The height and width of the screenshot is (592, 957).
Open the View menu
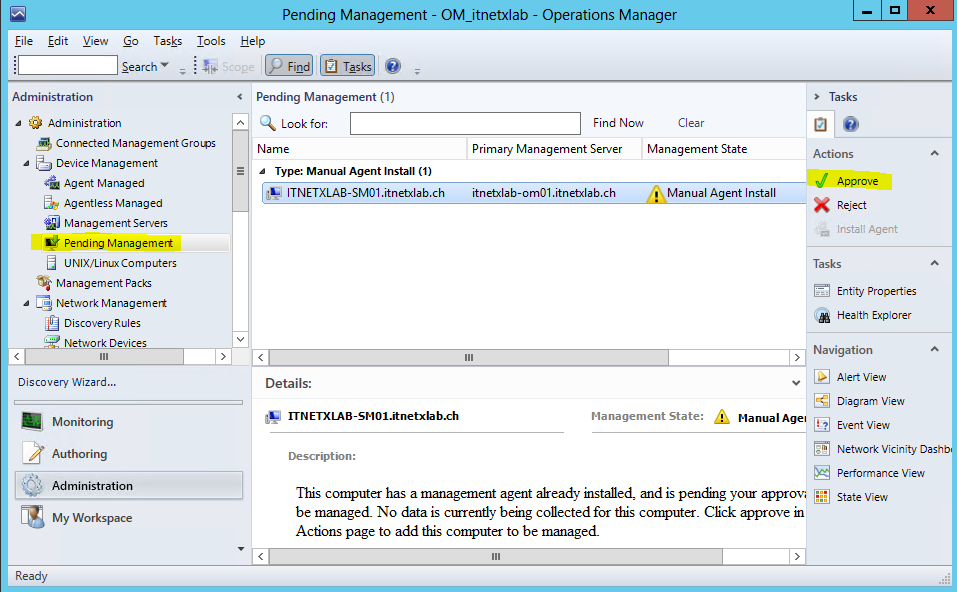[95, 41]
